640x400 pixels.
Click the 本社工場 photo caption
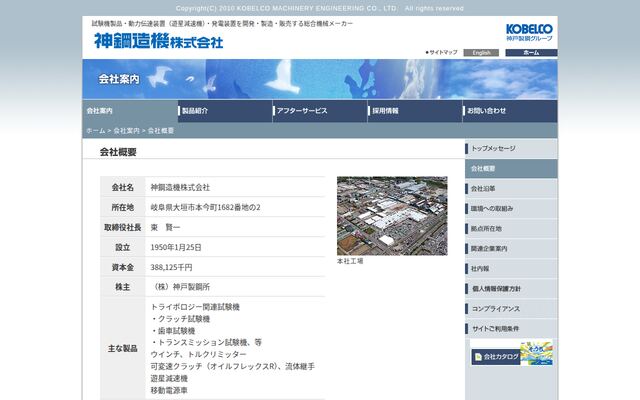tap(350, 261)
